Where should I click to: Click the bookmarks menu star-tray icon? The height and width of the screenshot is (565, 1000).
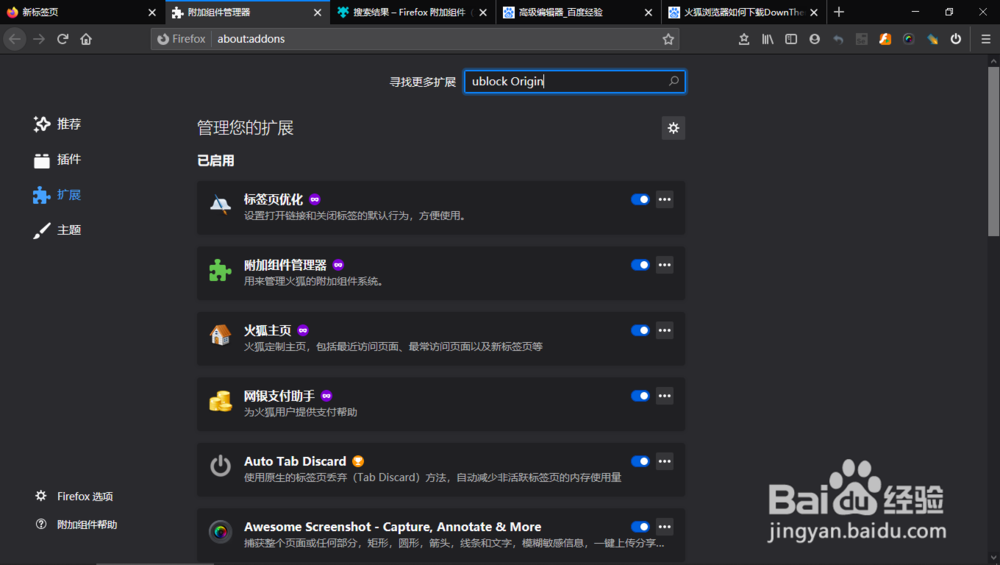(x=744, y=39)
